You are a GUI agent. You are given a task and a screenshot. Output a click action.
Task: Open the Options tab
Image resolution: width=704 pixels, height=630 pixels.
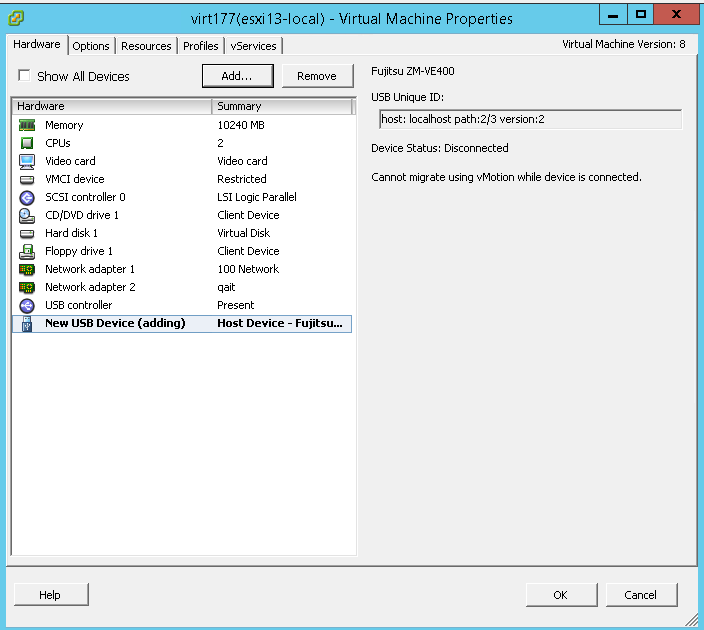click(91, 46)
